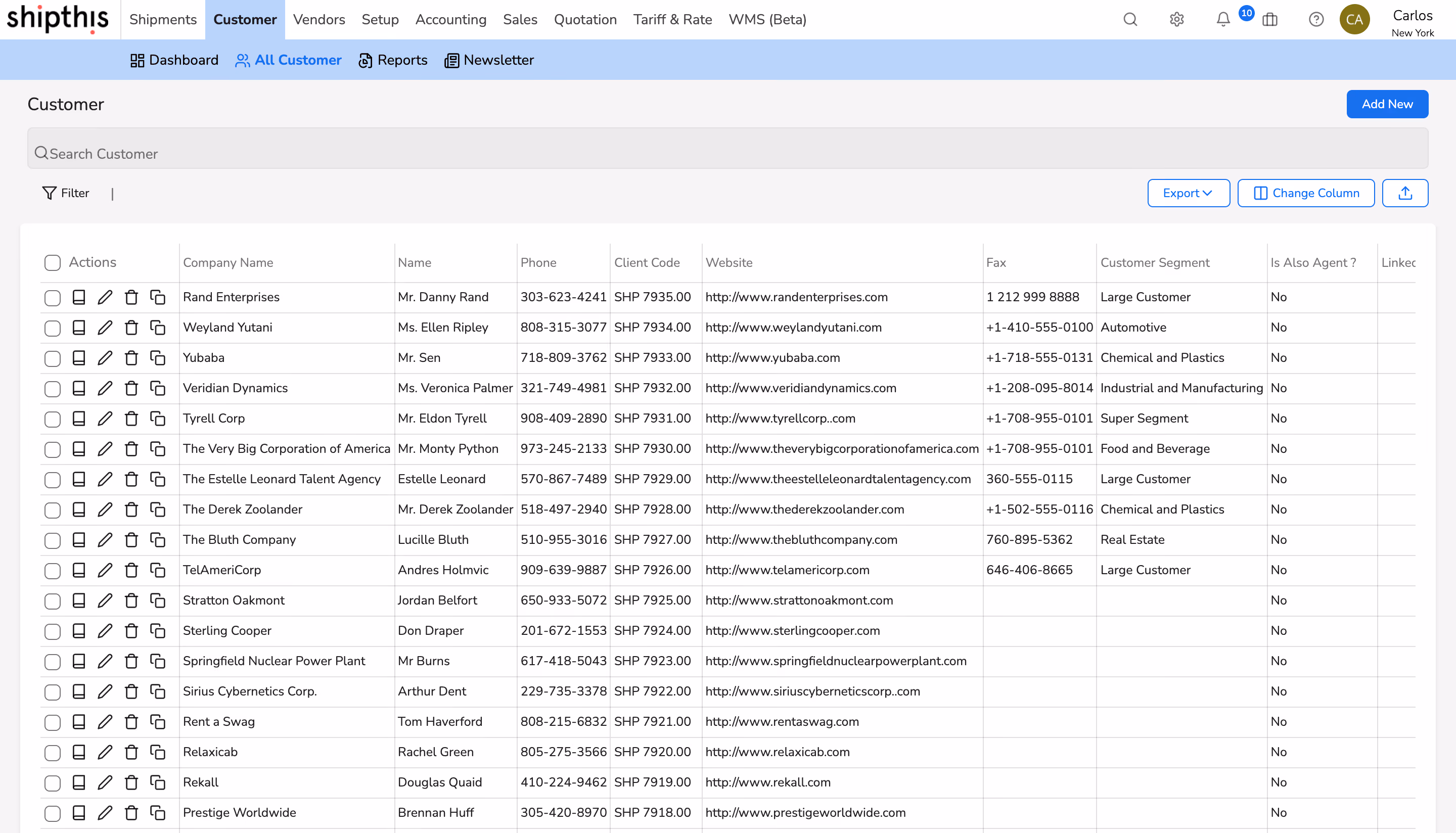
Task: Click the shipthis logo
Action: [x=57, y=19]
